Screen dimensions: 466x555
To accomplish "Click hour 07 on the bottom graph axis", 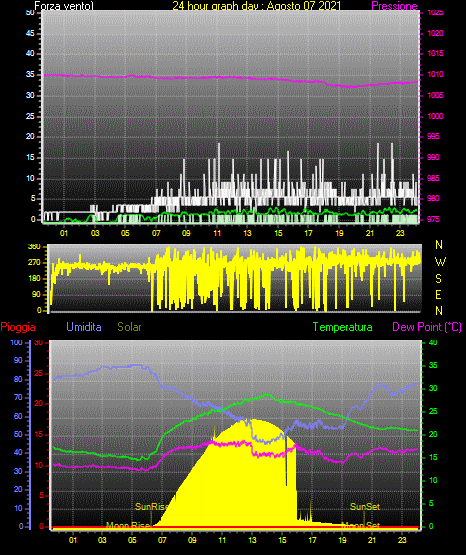I will pos(162,540).
